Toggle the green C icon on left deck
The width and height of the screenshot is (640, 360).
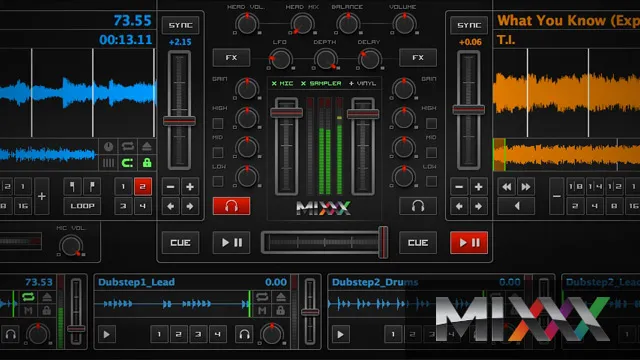tap(127, 163)
